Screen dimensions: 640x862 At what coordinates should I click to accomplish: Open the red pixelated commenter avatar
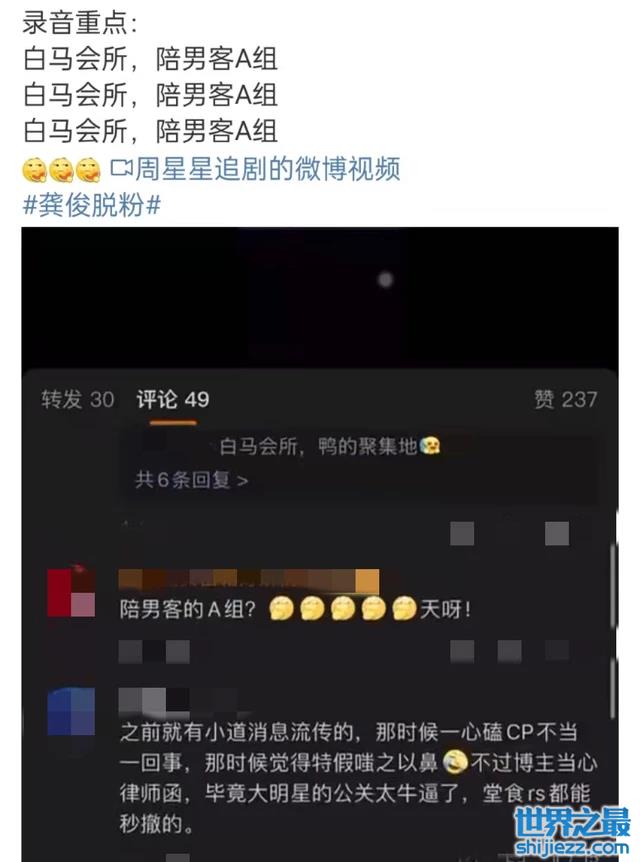(x=71, y=593)
